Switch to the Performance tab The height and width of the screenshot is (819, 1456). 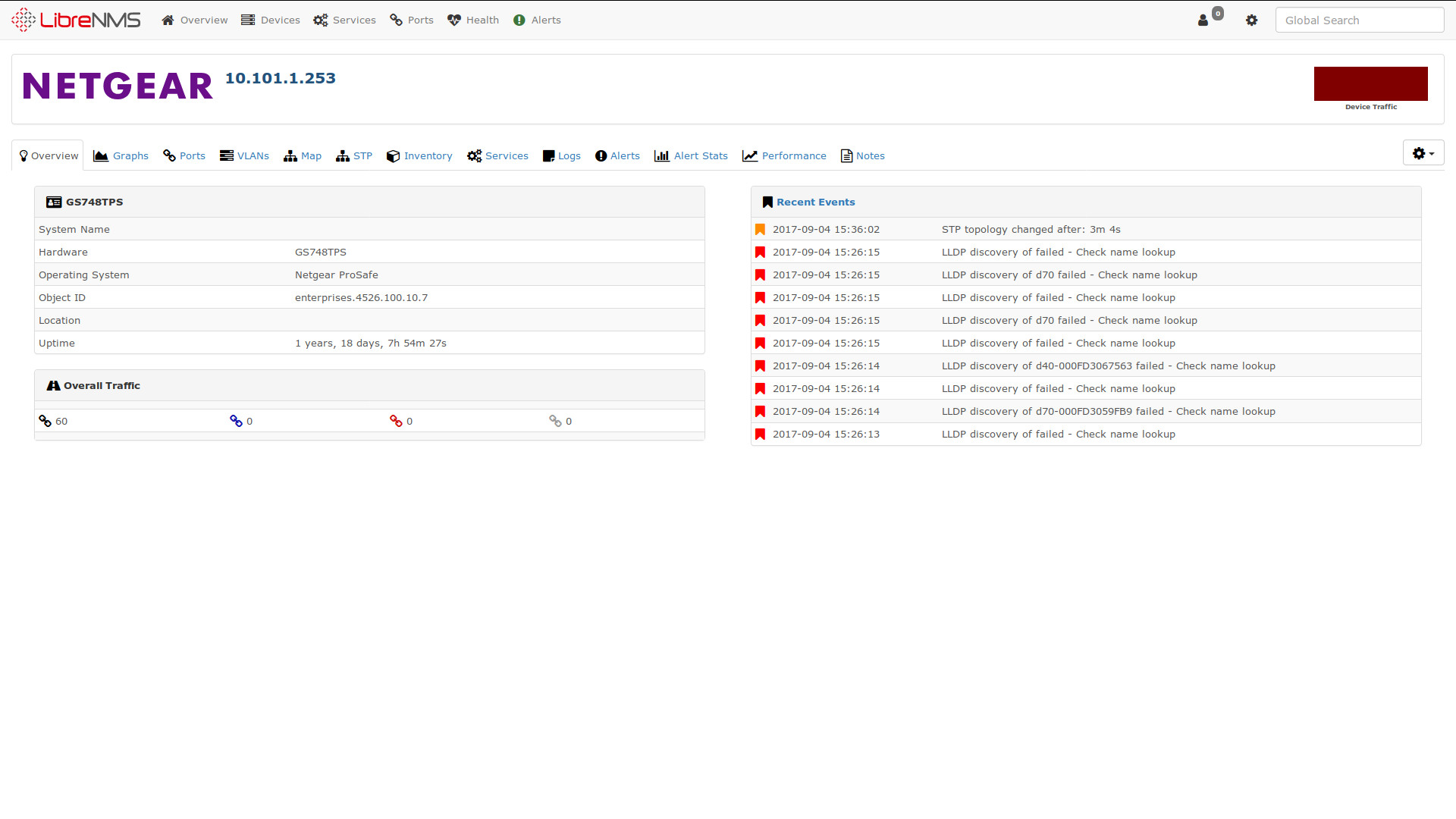click(784, 155)
